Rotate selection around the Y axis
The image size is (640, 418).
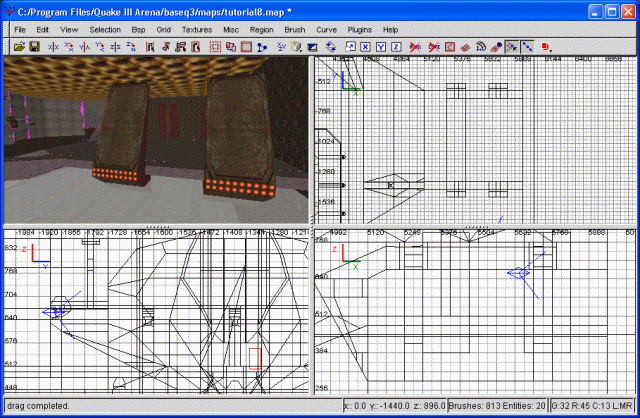click(100, 47)
